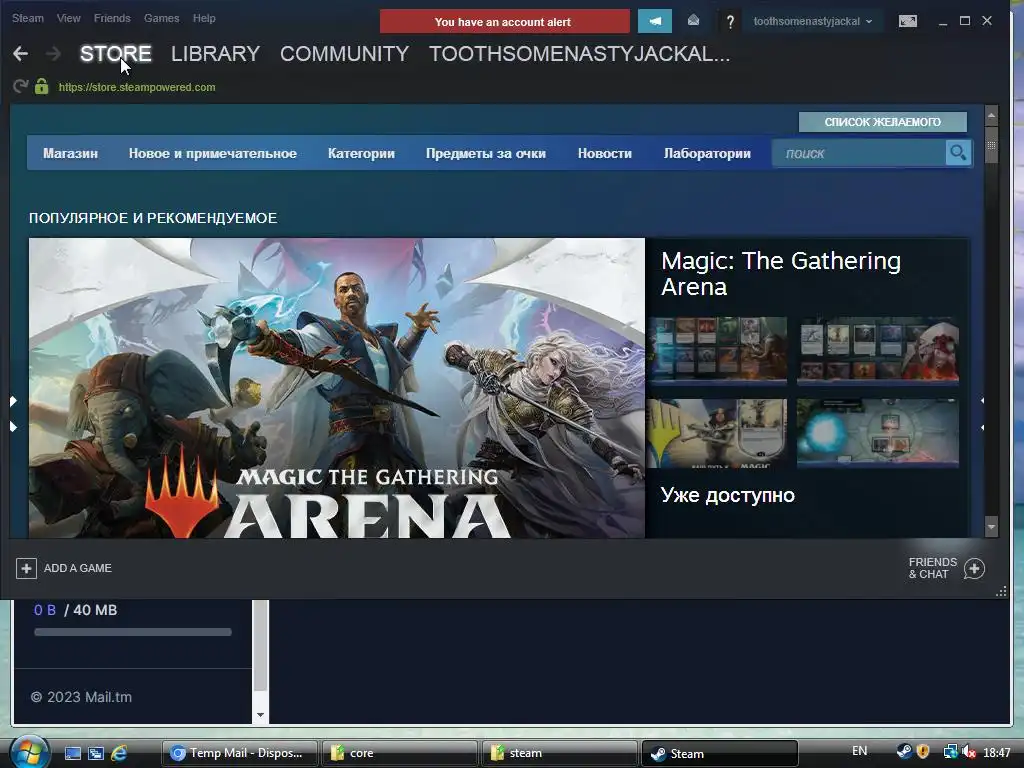1024x768 pixels.
Task: Switch to the core folder taskbar button
Action: (x=399, y=753)
